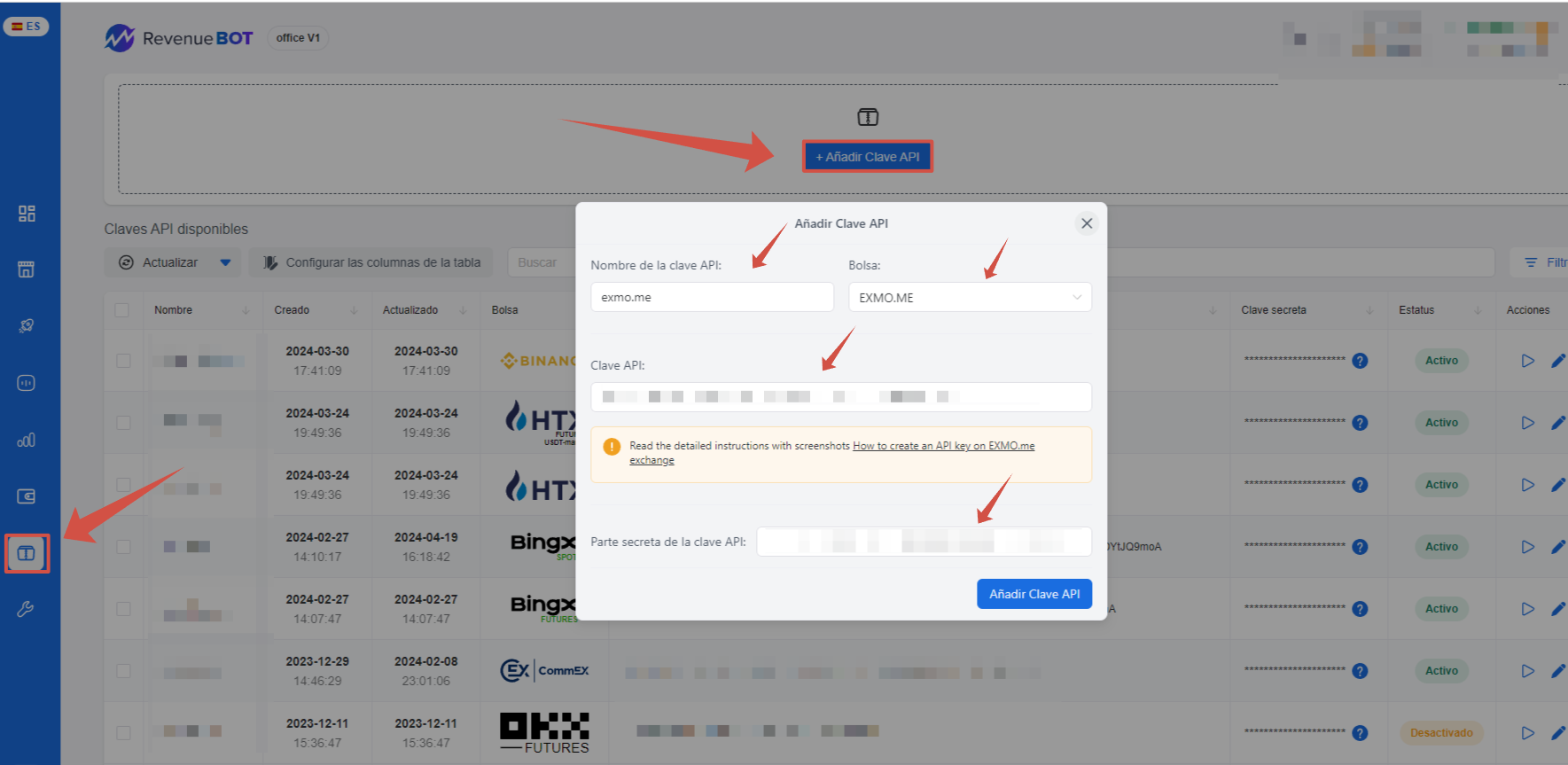Check the row created 2024-03-24 HTX USDT
Image resolution: width=1568 pixels, height=765 pixels.
tap(123, 423)
